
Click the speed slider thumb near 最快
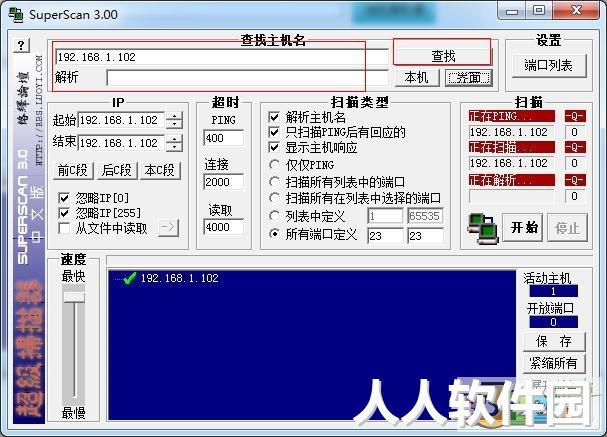(x=74, y=297)
